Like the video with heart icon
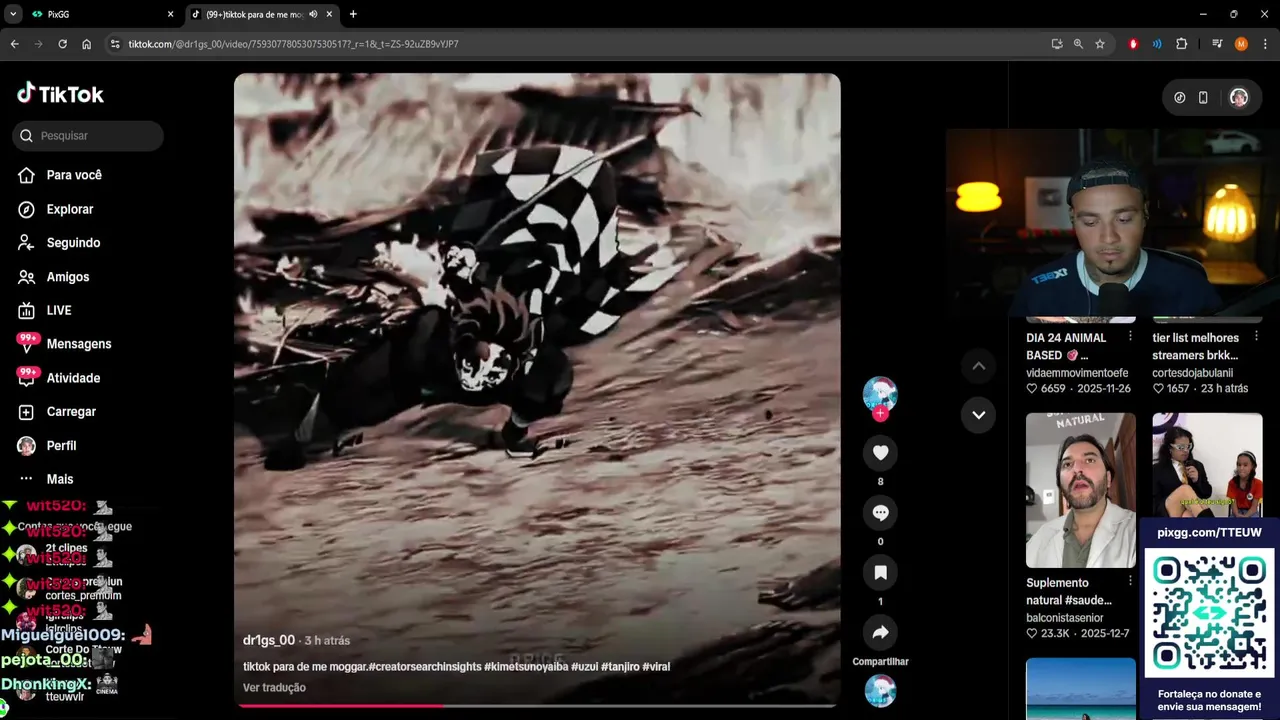Image resolution: width=1280 pixels, height=720 pixels. click(x=880, y=453)
